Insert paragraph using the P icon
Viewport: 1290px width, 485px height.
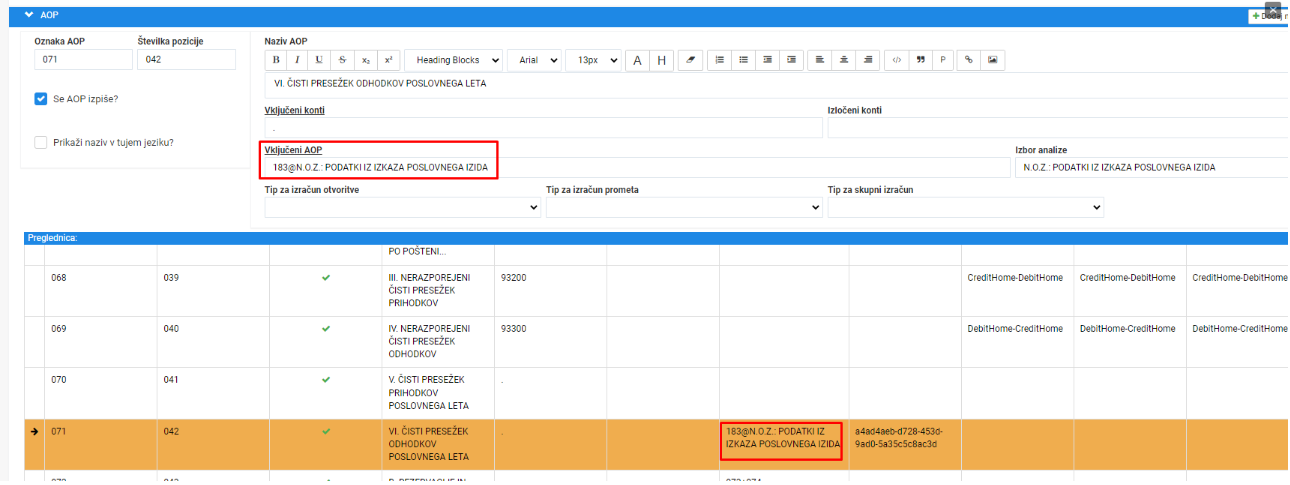[943, 60]
